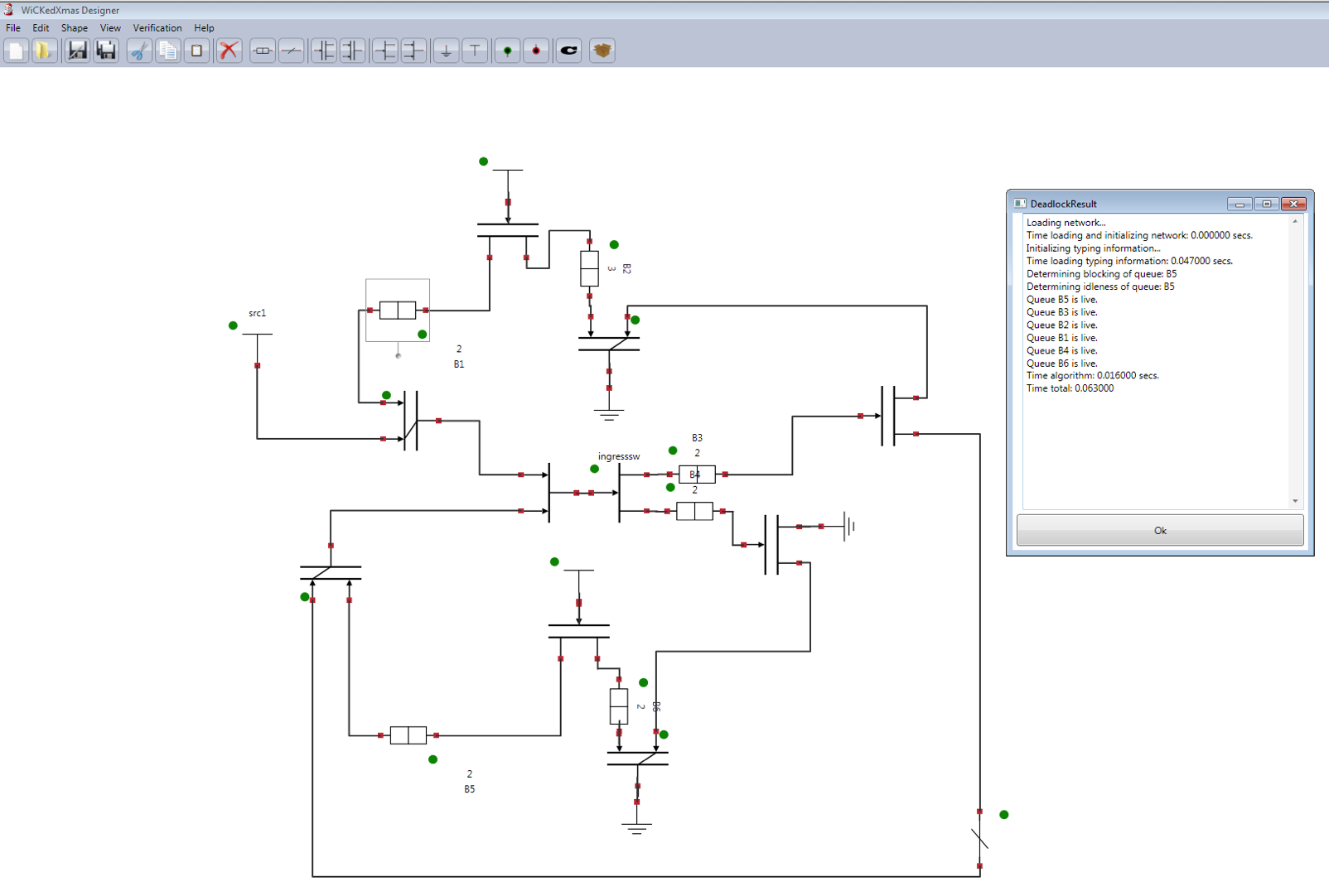Screen dimensions: 1329x896
Task: Click the red X delete icon
Action: pos(229,51)
